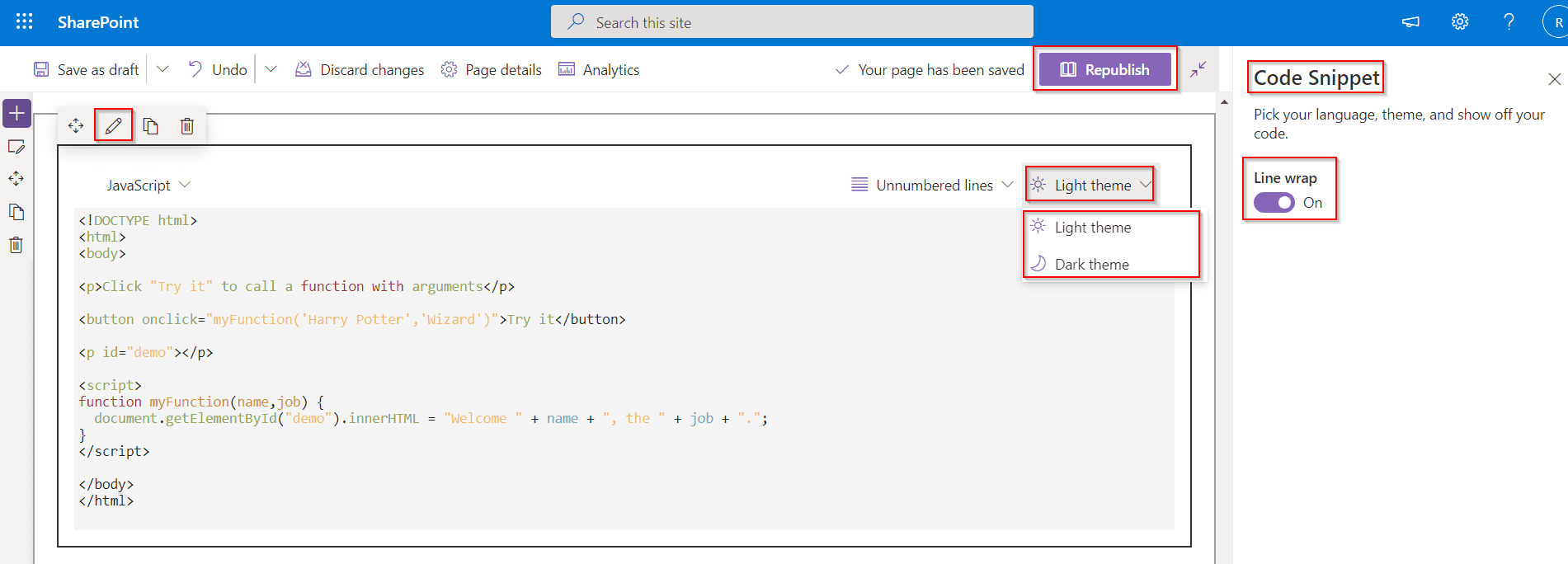This screenshot has width=1568, height=564.
Task: Click the button onclick code line
Action: 352,319
